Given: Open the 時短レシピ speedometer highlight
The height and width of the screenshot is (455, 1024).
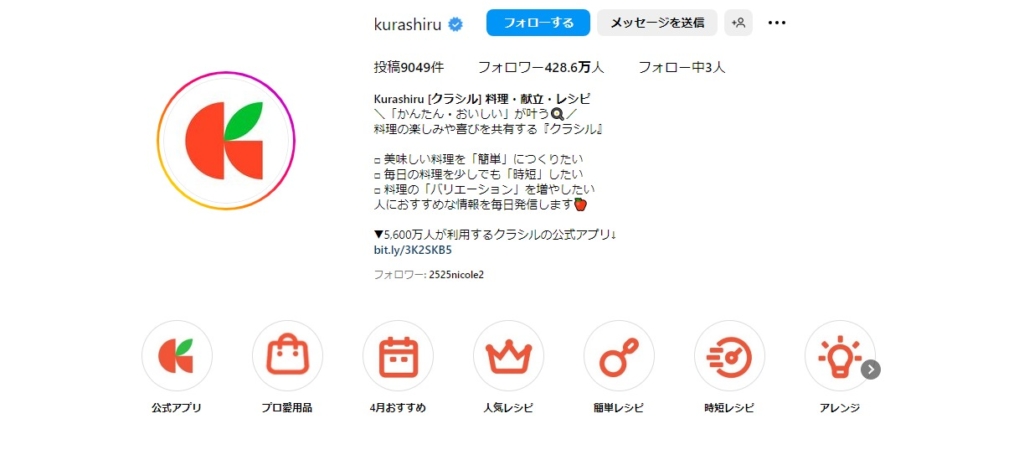Looking at the screenshot, I should coord(729,356).
